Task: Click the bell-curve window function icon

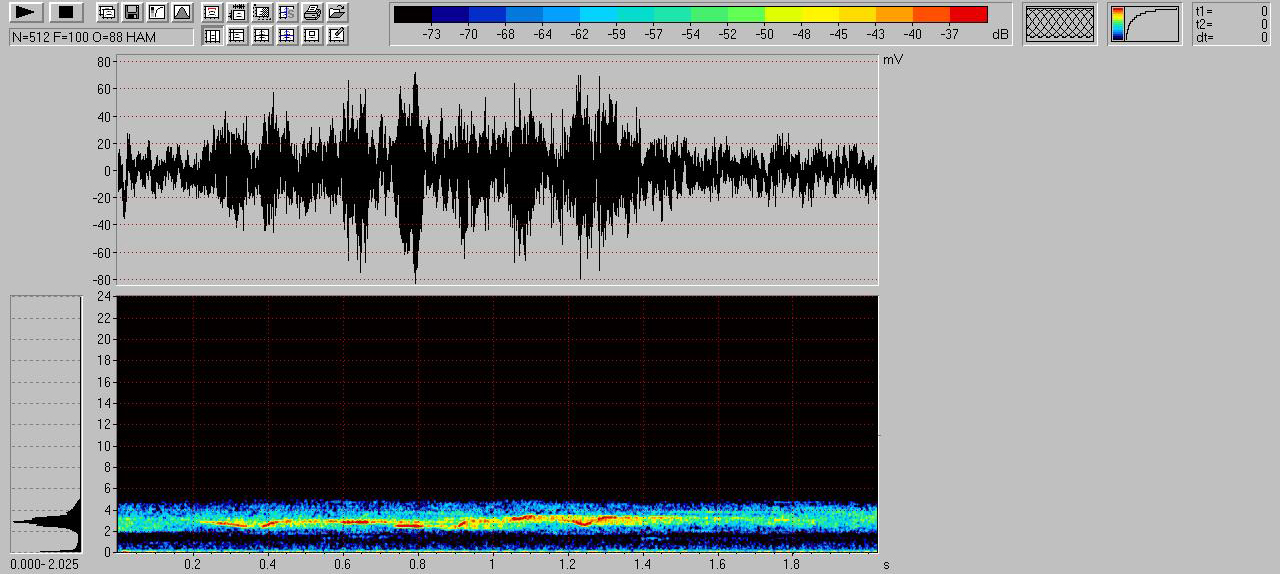Action: tap(181, 13)
